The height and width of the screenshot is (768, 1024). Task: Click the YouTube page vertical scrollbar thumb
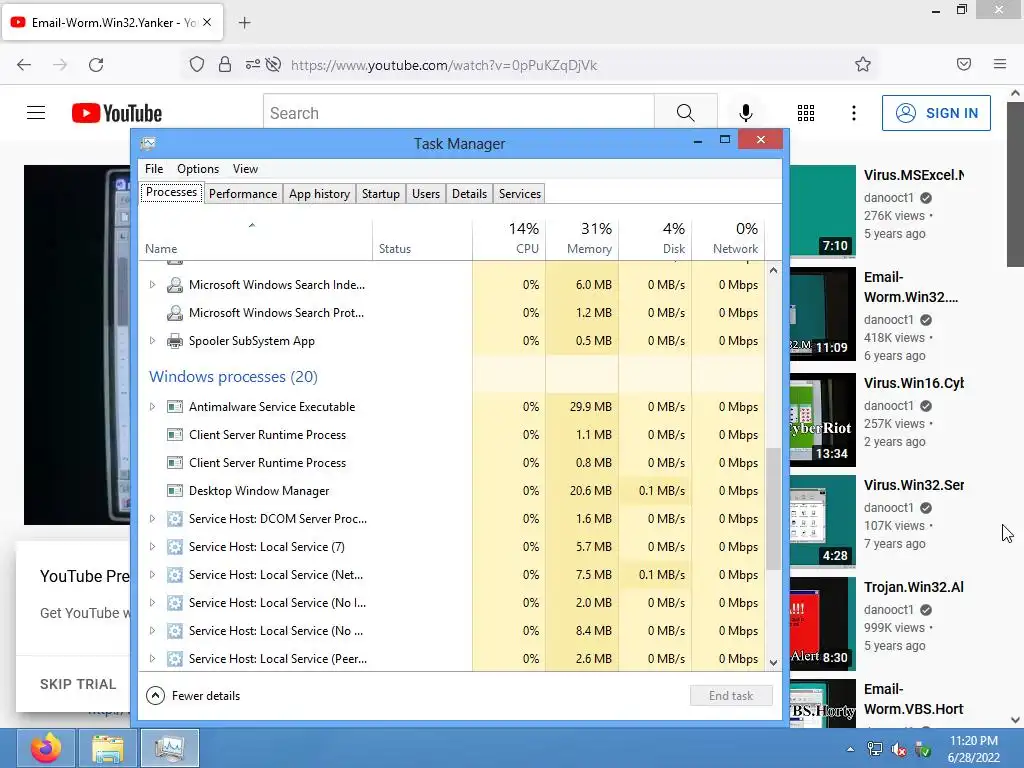point(1015,184)
